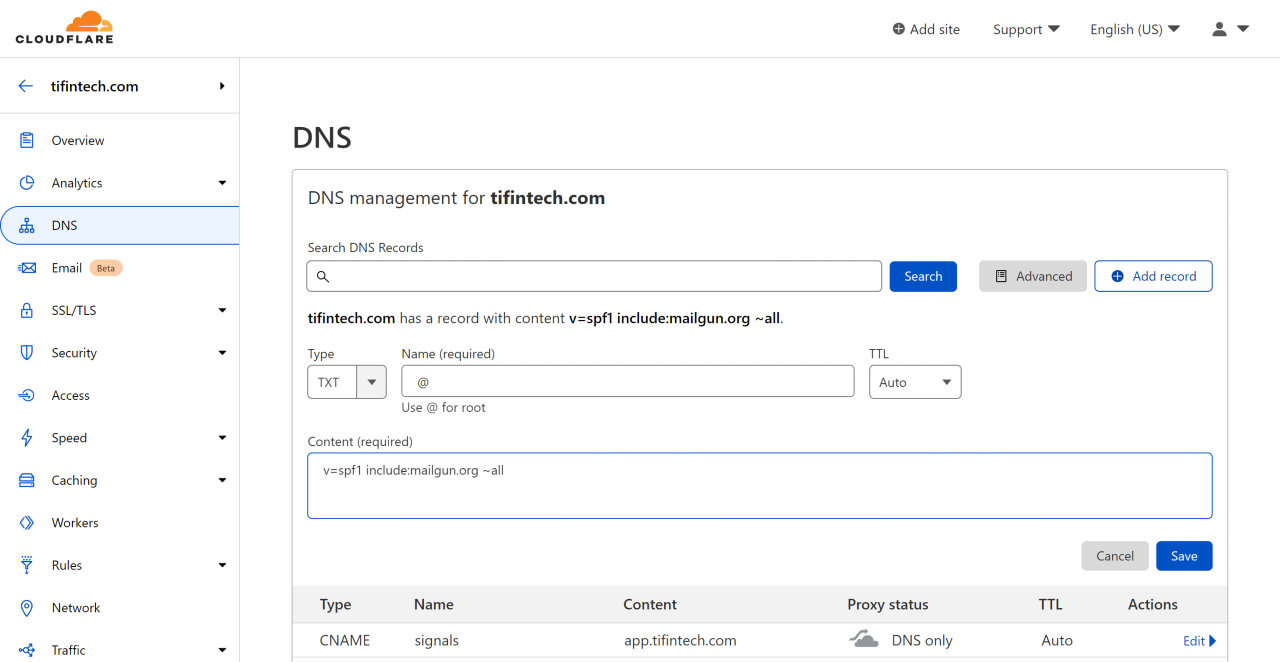Viewport: 1280px width, 662px height.
Task: Open the English (US) language menu
Action: (1134, 29)
